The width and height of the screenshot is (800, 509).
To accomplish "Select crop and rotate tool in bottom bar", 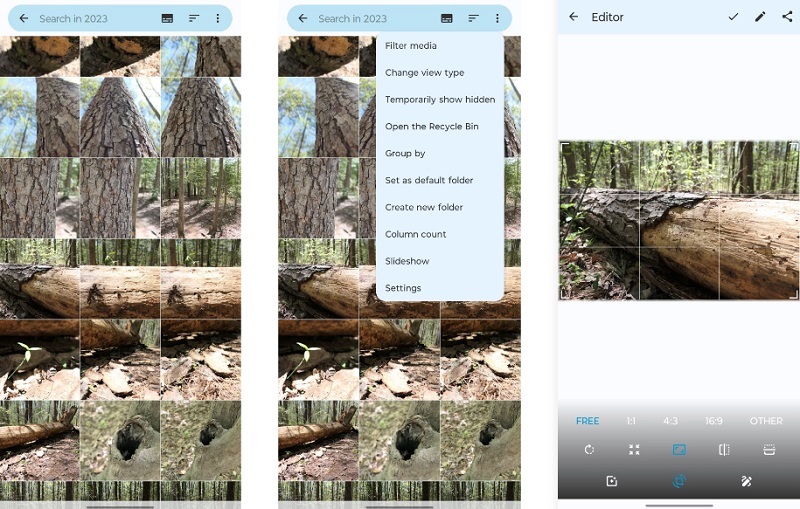I will [679, 481].
